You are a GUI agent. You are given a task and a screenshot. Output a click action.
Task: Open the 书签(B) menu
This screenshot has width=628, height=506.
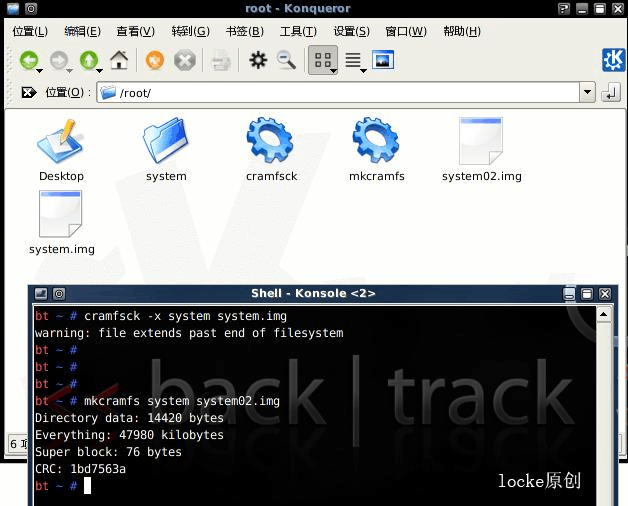(x=245, y=31)
